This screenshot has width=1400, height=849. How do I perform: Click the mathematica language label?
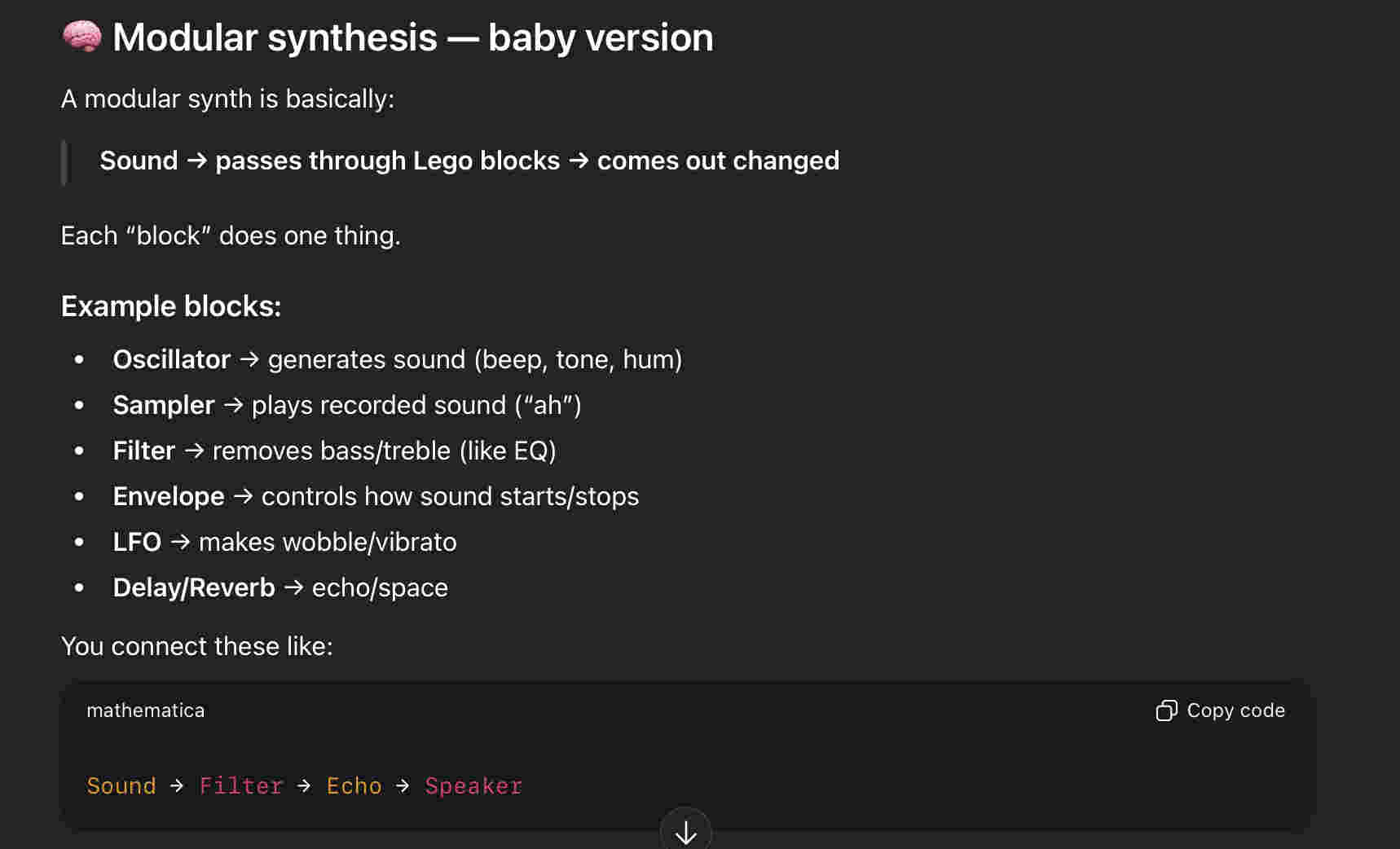click(x=146, y=710)
